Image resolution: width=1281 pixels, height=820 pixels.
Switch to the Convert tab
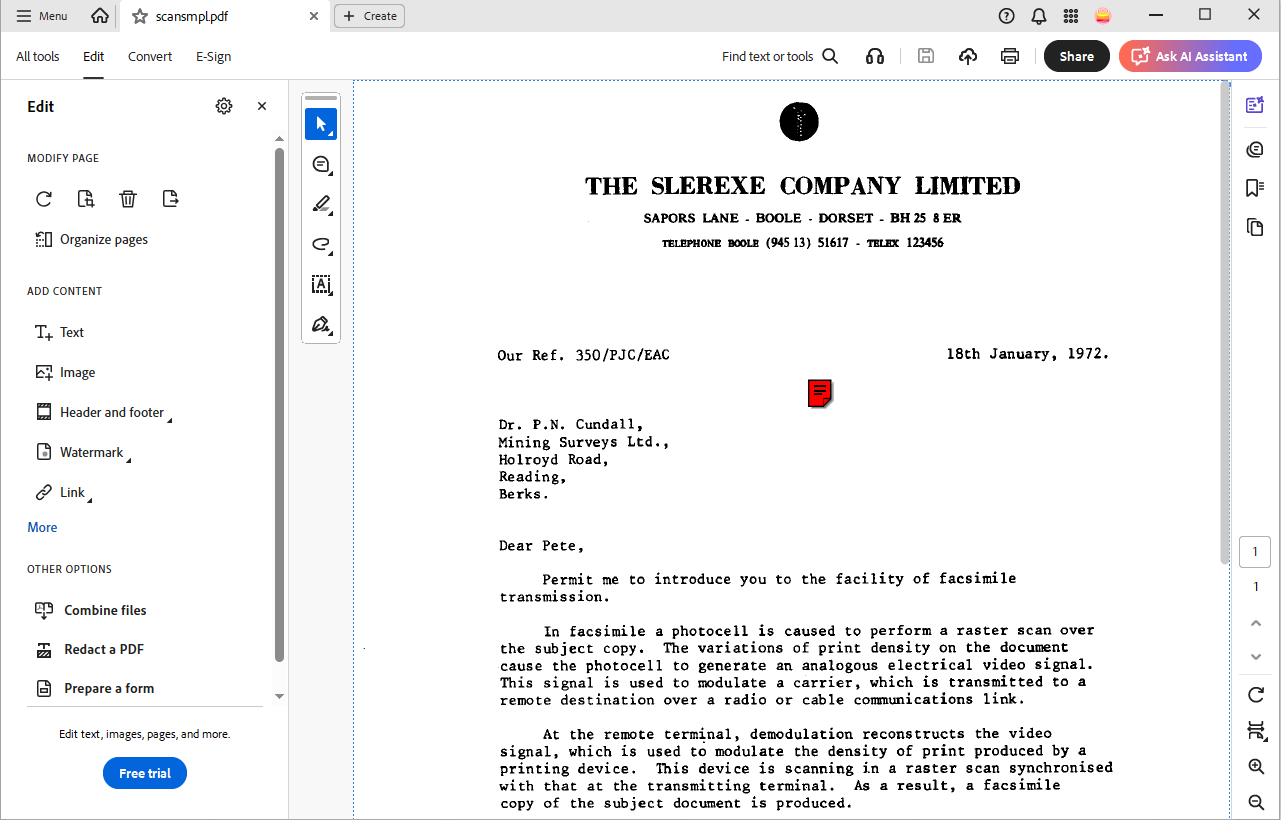150,57
